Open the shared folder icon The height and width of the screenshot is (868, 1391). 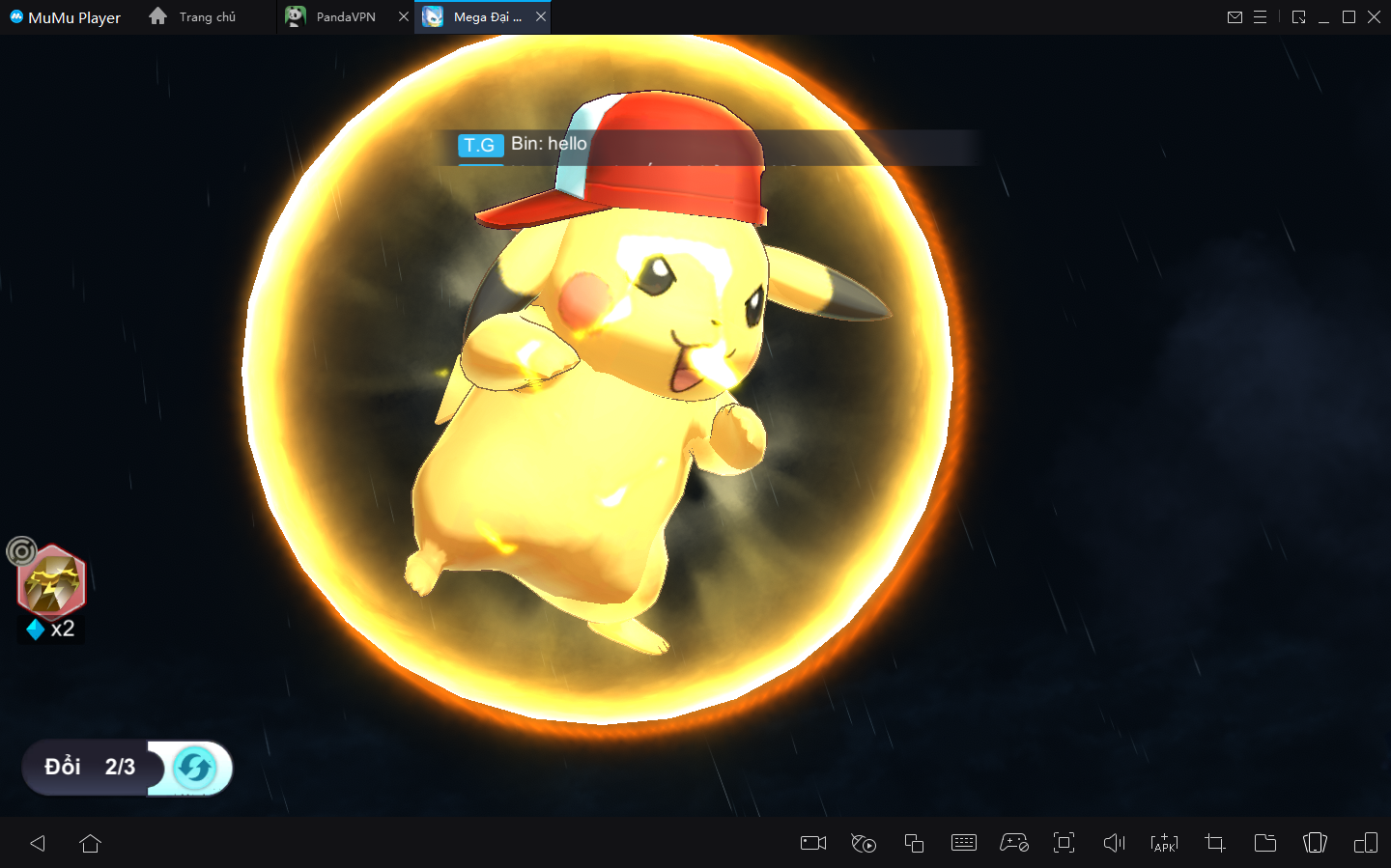point(1264,843)
